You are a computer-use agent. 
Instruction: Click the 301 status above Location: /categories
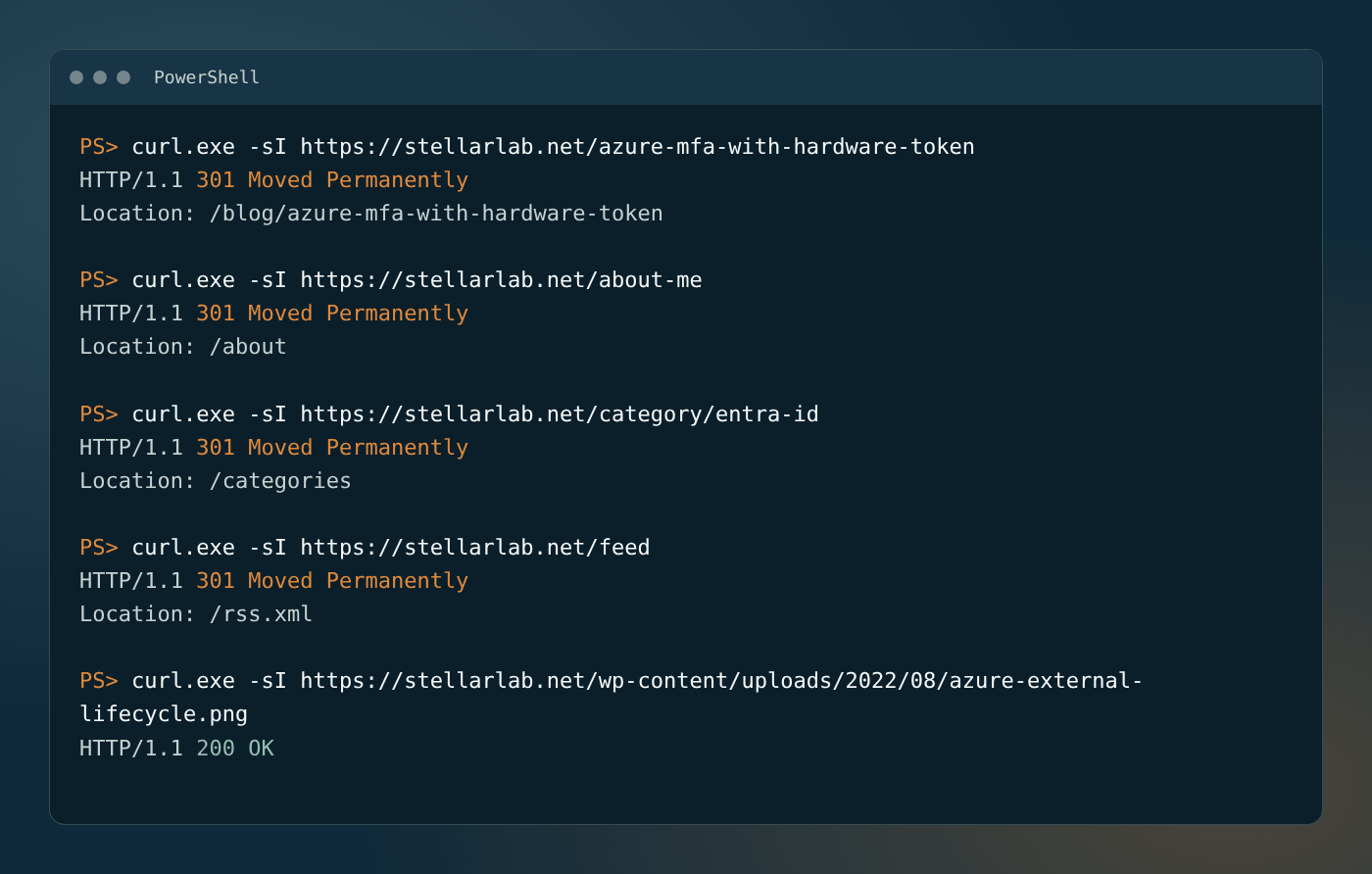pos(332,448)
